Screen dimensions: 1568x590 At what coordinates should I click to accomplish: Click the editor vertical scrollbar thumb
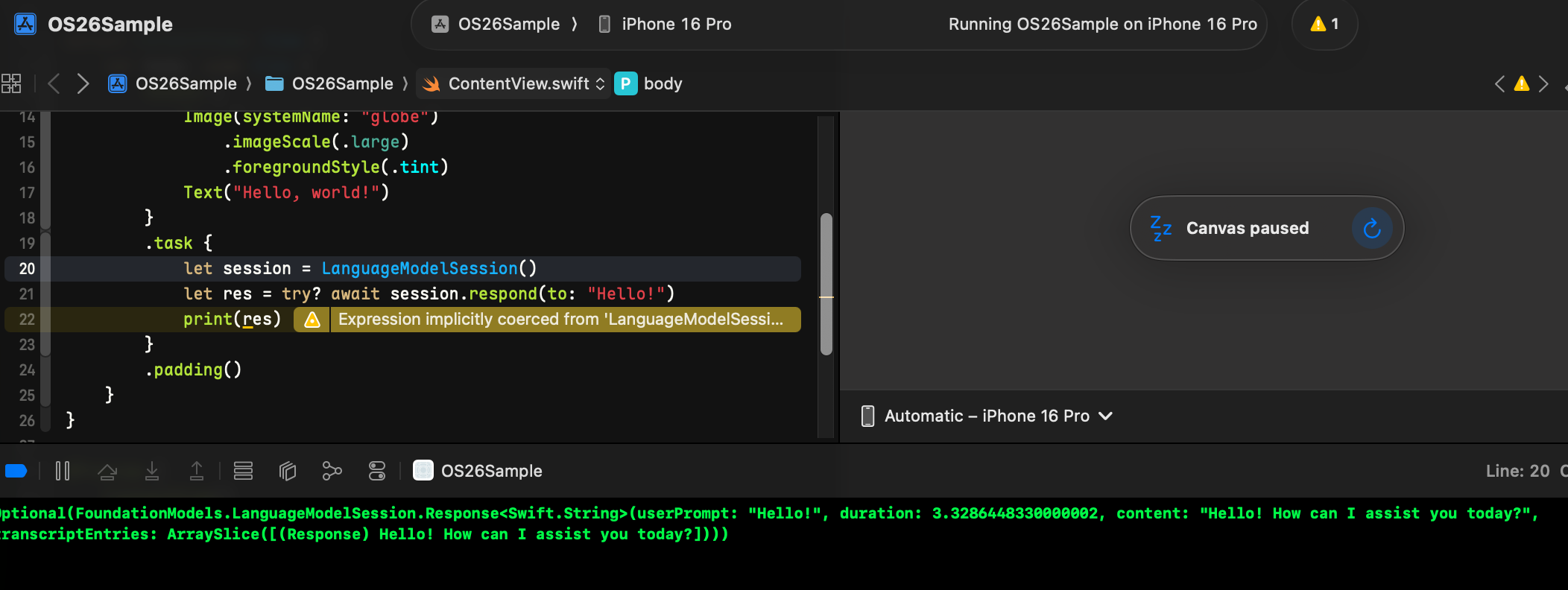click(x=826, y=283)
